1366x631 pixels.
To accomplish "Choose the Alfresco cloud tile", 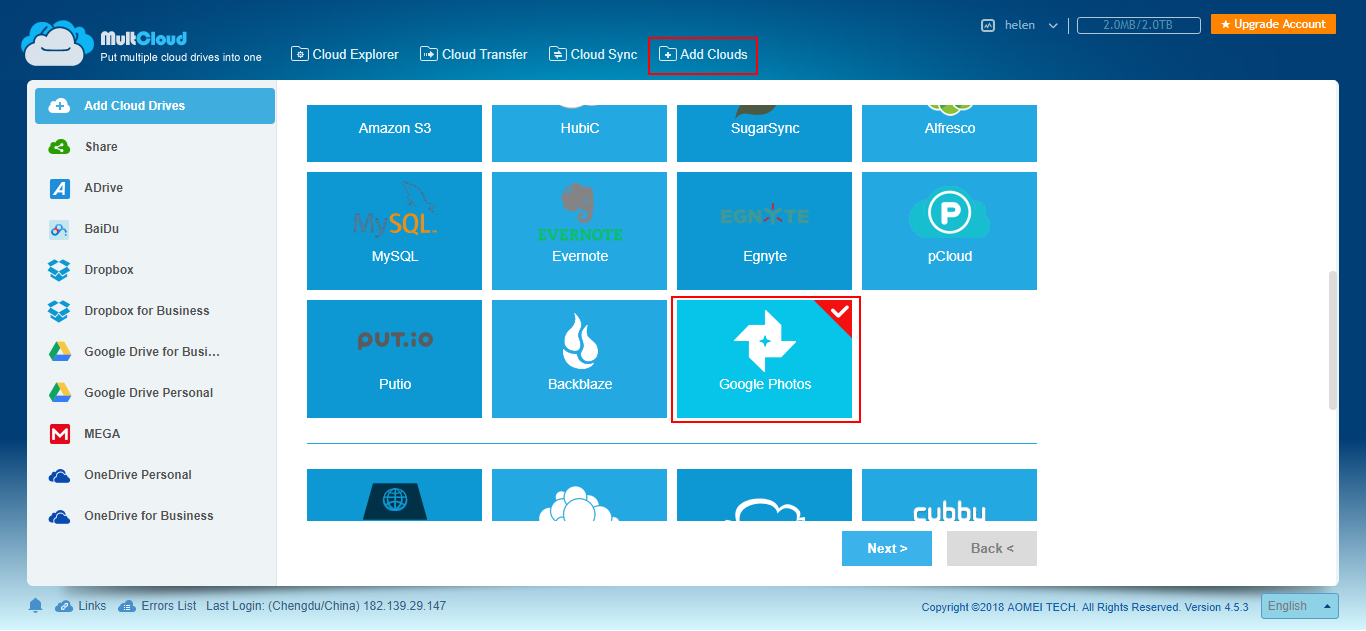I will (x=949, y=133).
